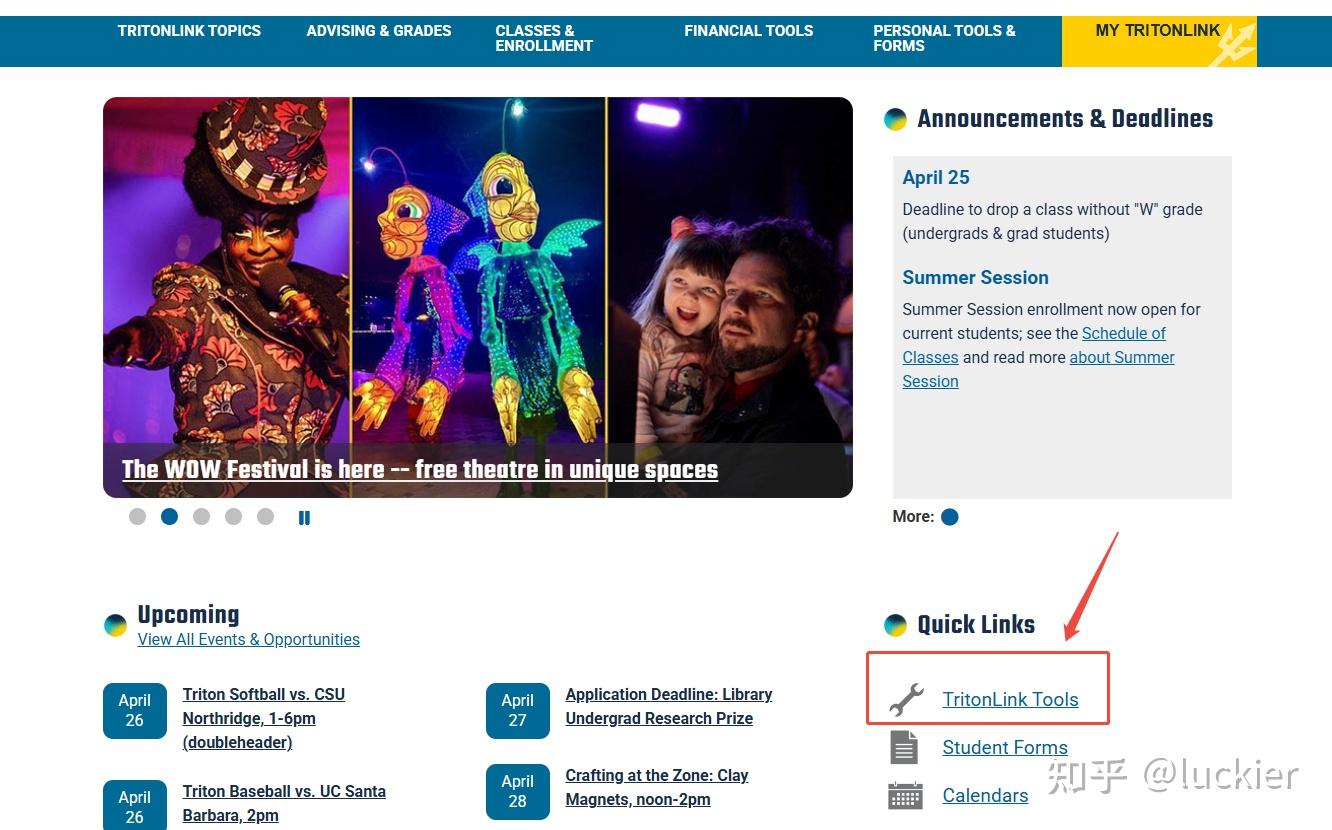Select the first carousel slide dot

click(138, 516)
